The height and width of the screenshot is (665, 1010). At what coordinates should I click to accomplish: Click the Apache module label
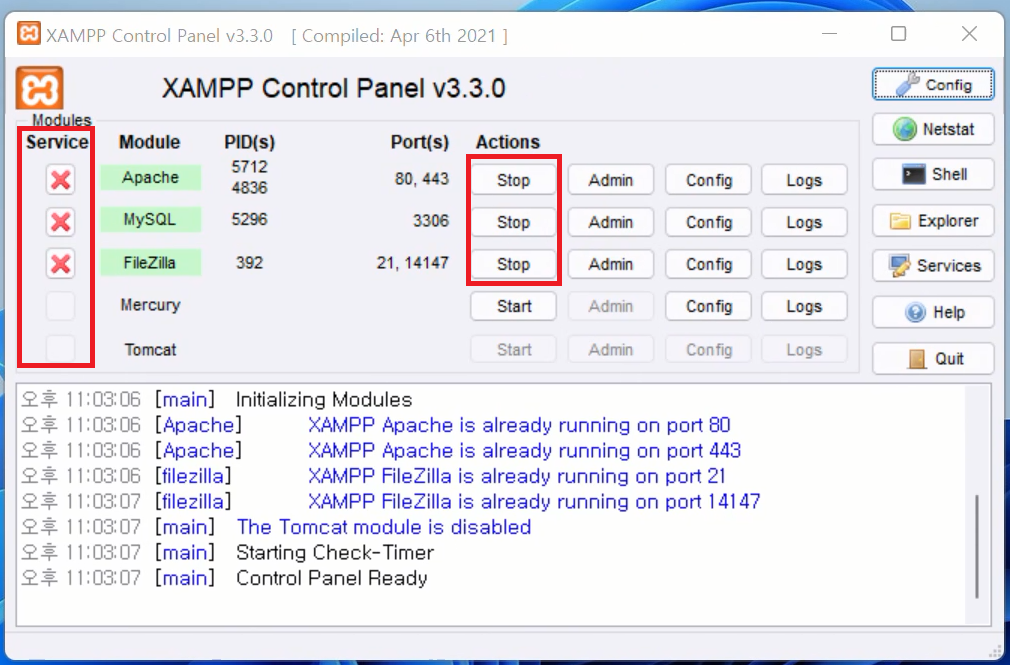click(151, 177)
